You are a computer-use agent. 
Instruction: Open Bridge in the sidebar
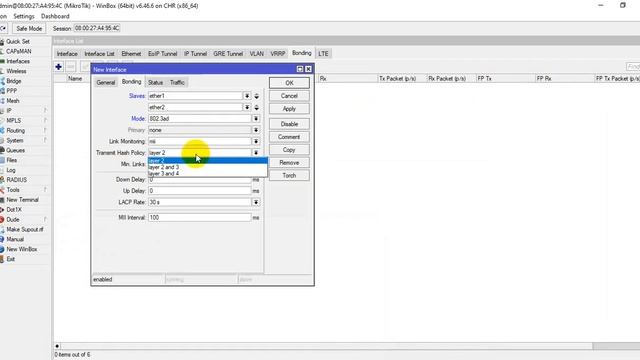click(x=13, y=81)
